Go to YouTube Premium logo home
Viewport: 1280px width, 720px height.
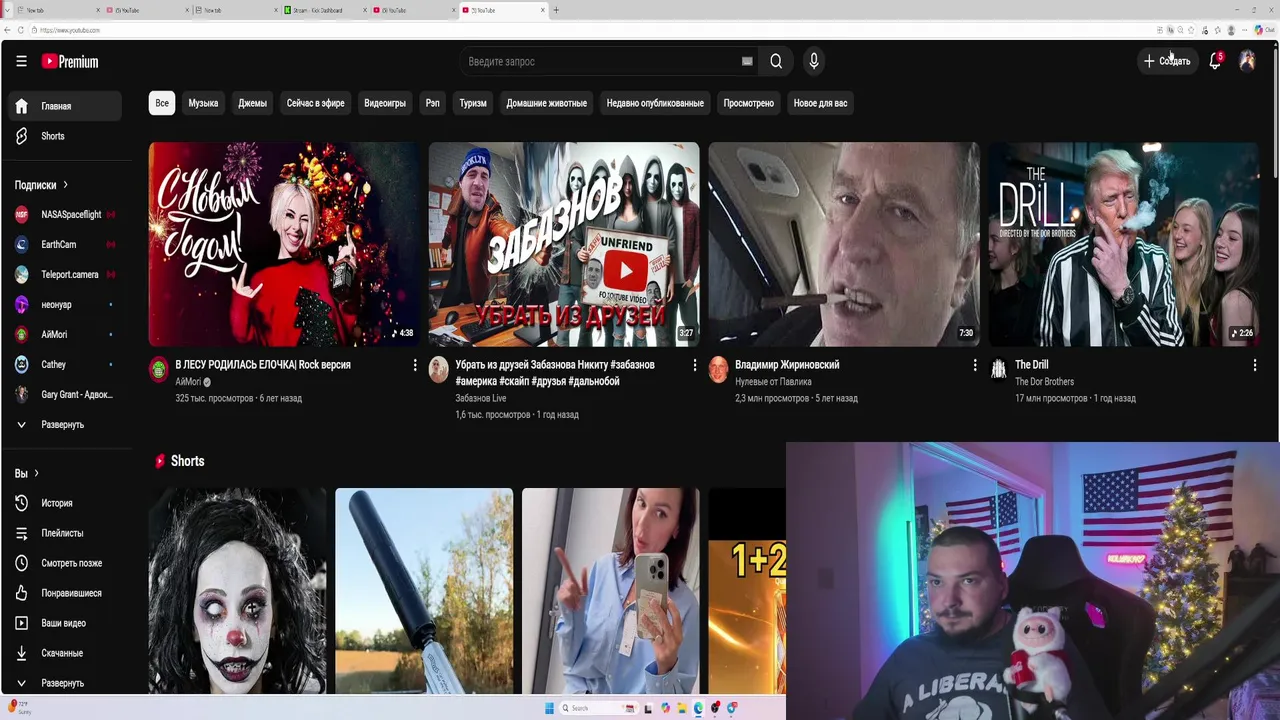(70, 61)
